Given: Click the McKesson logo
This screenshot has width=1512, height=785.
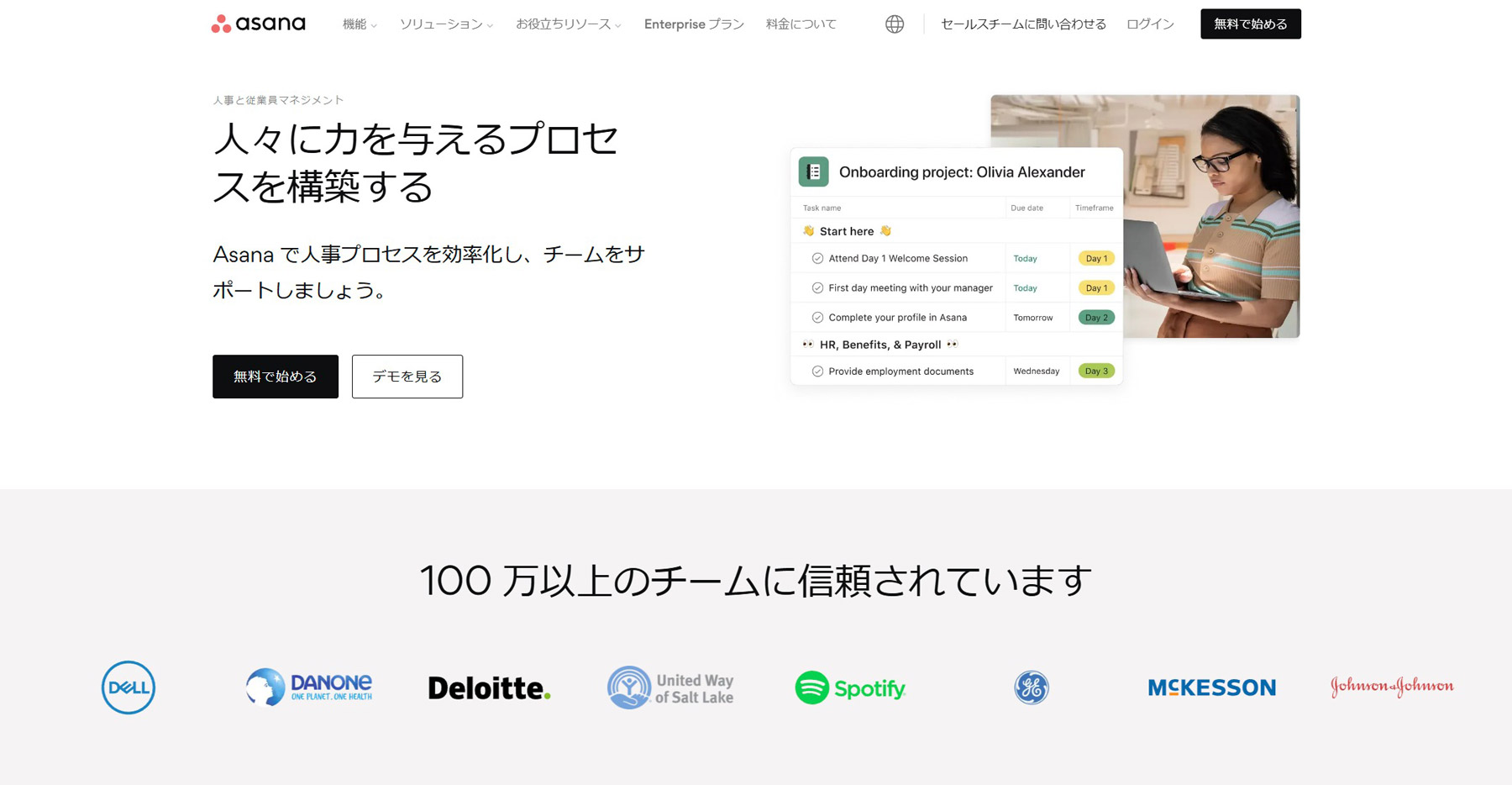Looking at the screenshot, I should pyautogui.click(x=1211, y=688).
